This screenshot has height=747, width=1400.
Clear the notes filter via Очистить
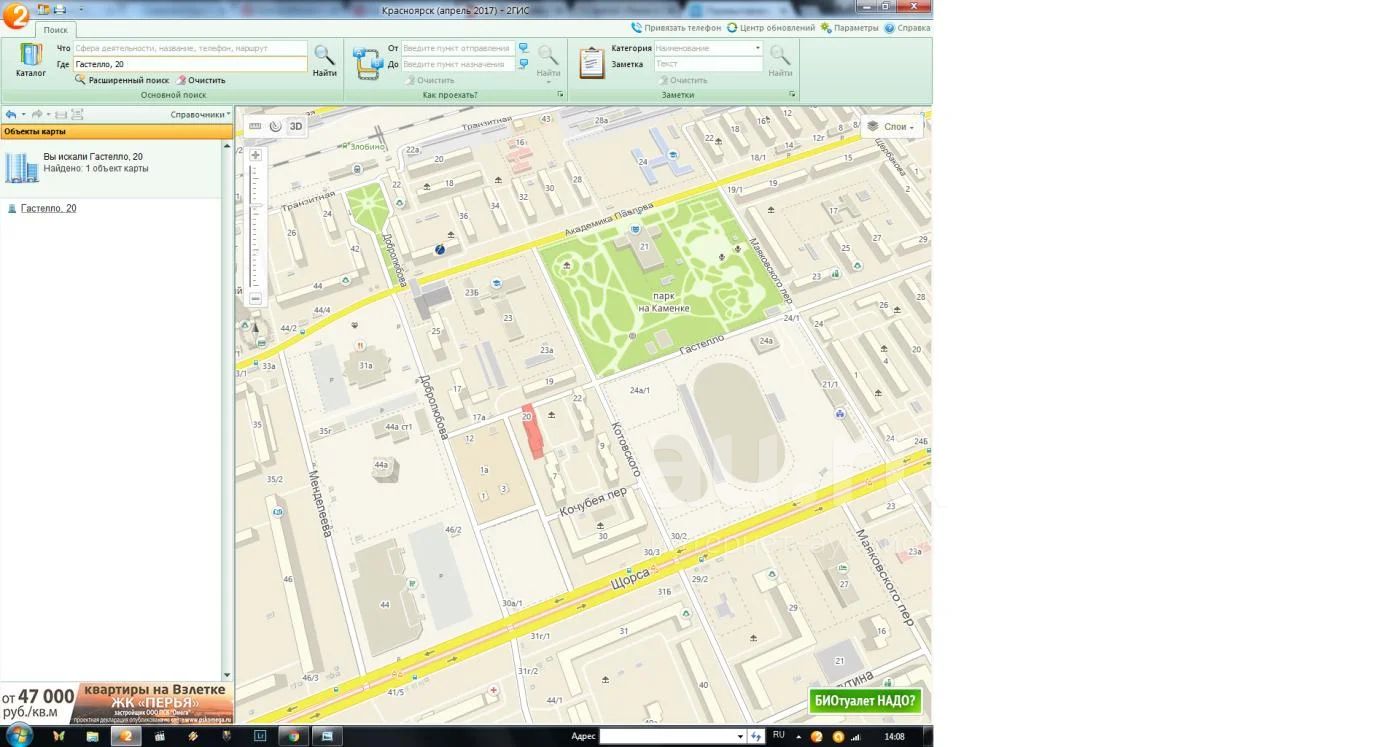(x=682, y=80)
